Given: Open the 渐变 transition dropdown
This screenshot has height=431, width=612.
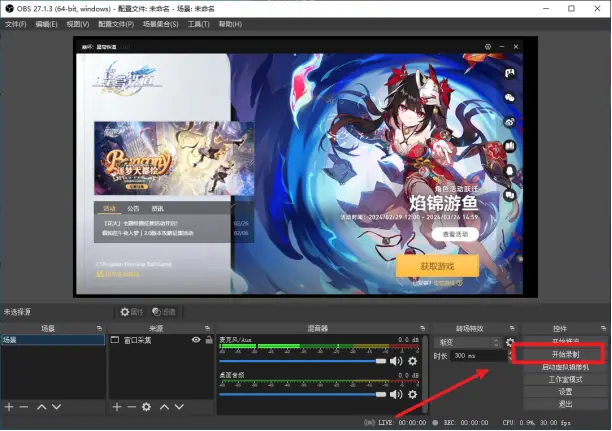Looking at the screenshot, I should tap(468, 343).
